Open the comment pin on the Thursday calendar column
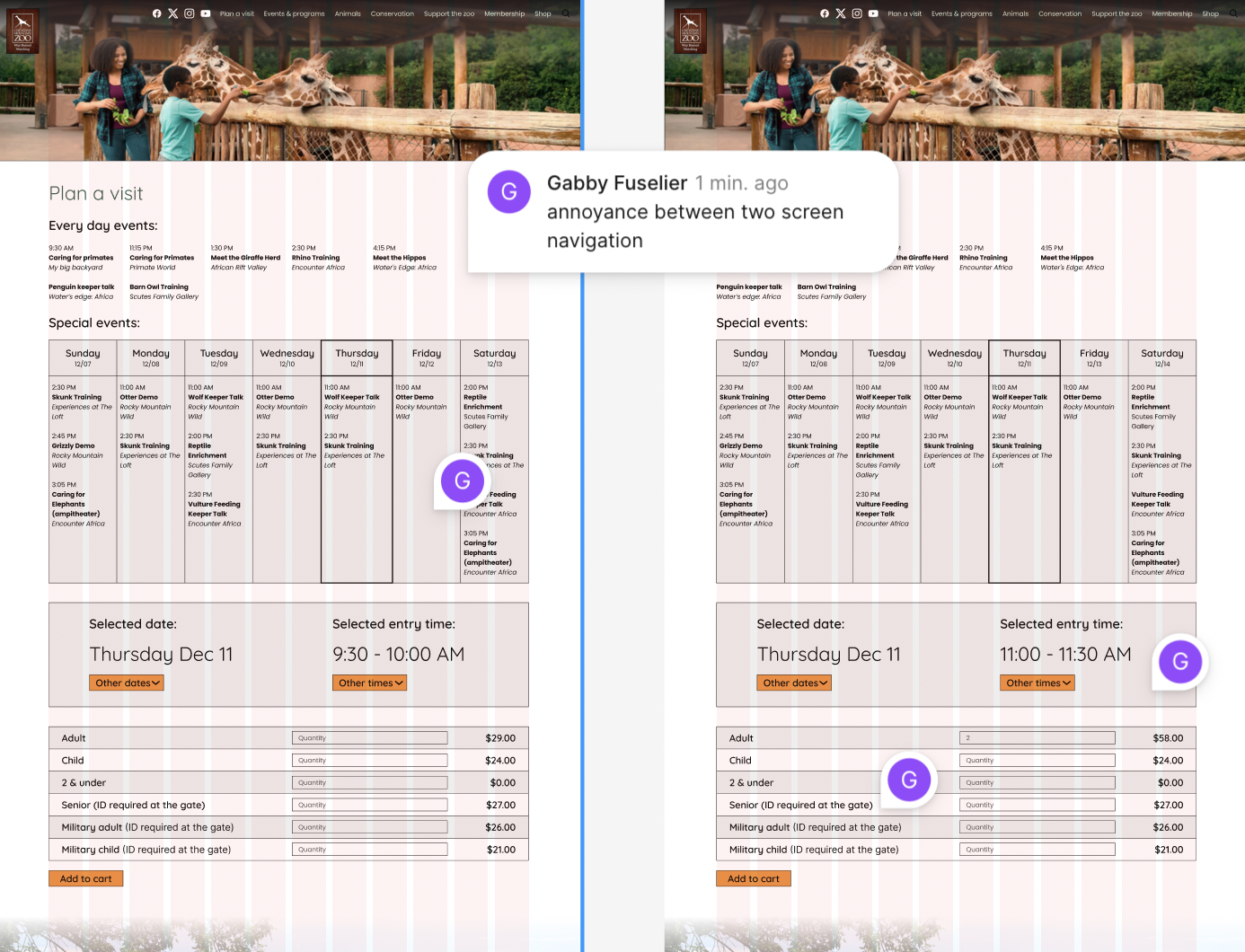1245x952 pixels. click(462, 480)
